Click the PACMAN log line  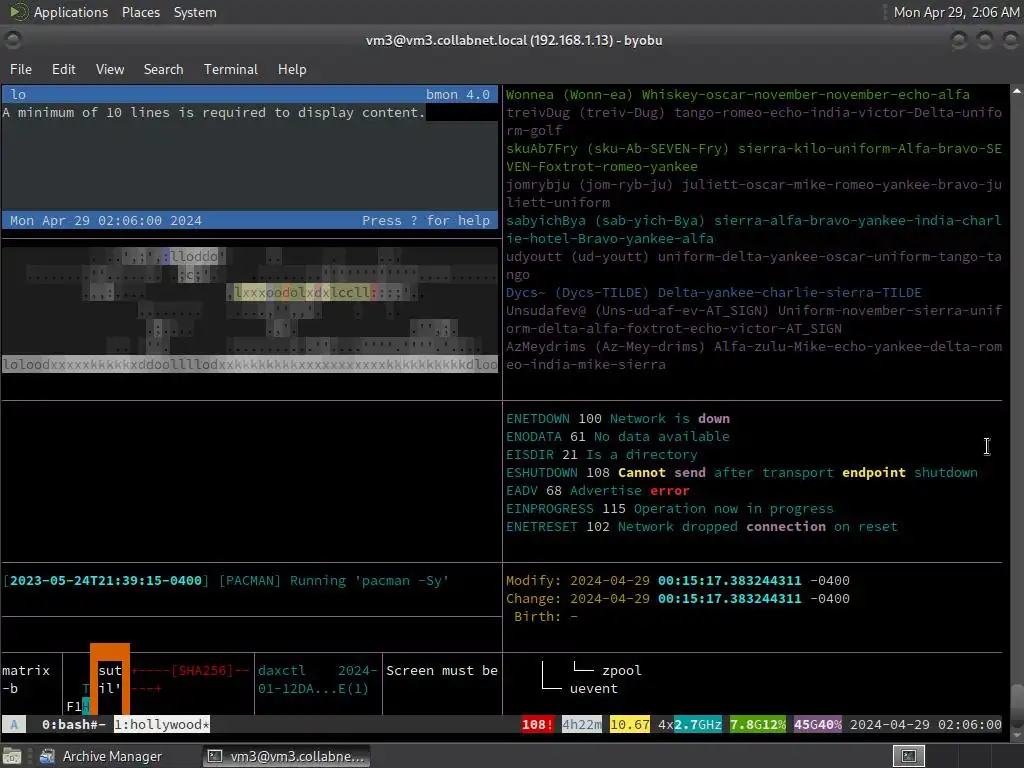point(226,581)
